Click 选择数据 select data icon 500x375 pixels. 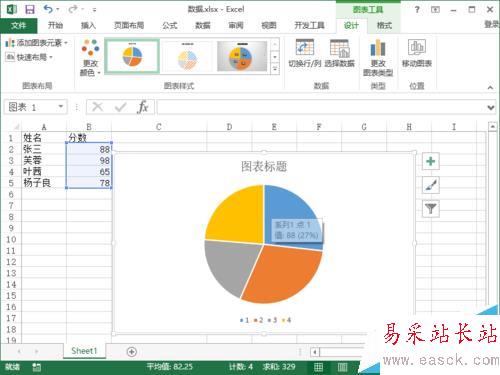click(340, 53)
